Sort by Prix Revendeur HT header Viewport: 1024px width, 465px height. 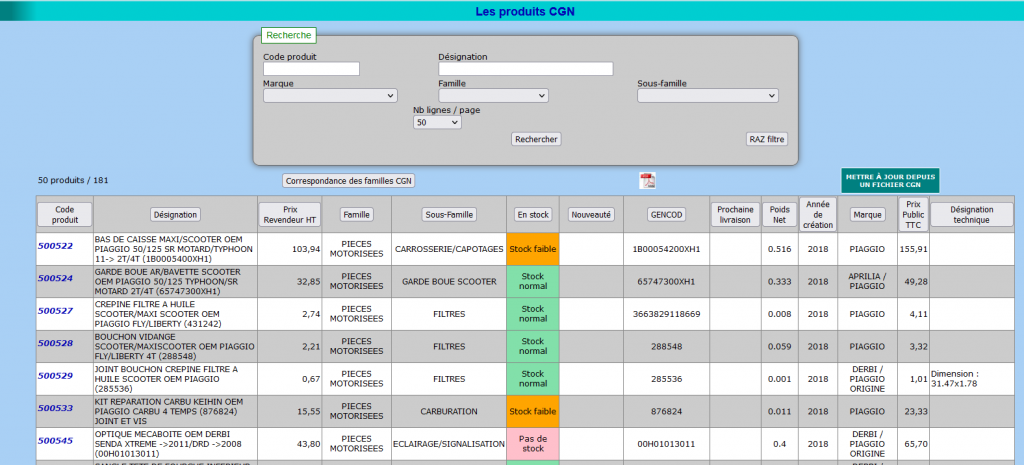tap(290, 214)
